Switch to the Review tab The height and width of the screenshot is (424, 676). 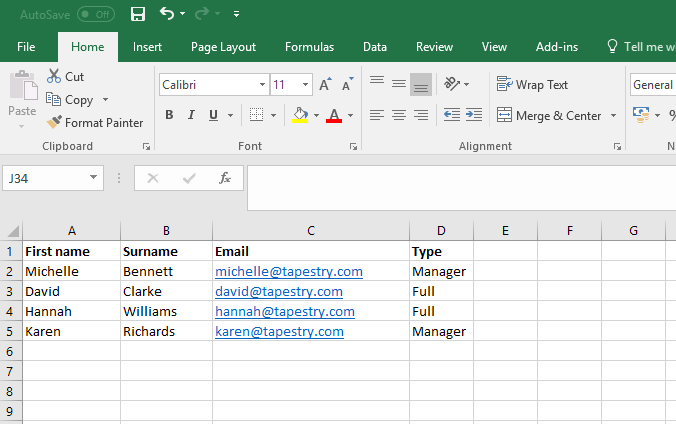click(x=434, y=47)
